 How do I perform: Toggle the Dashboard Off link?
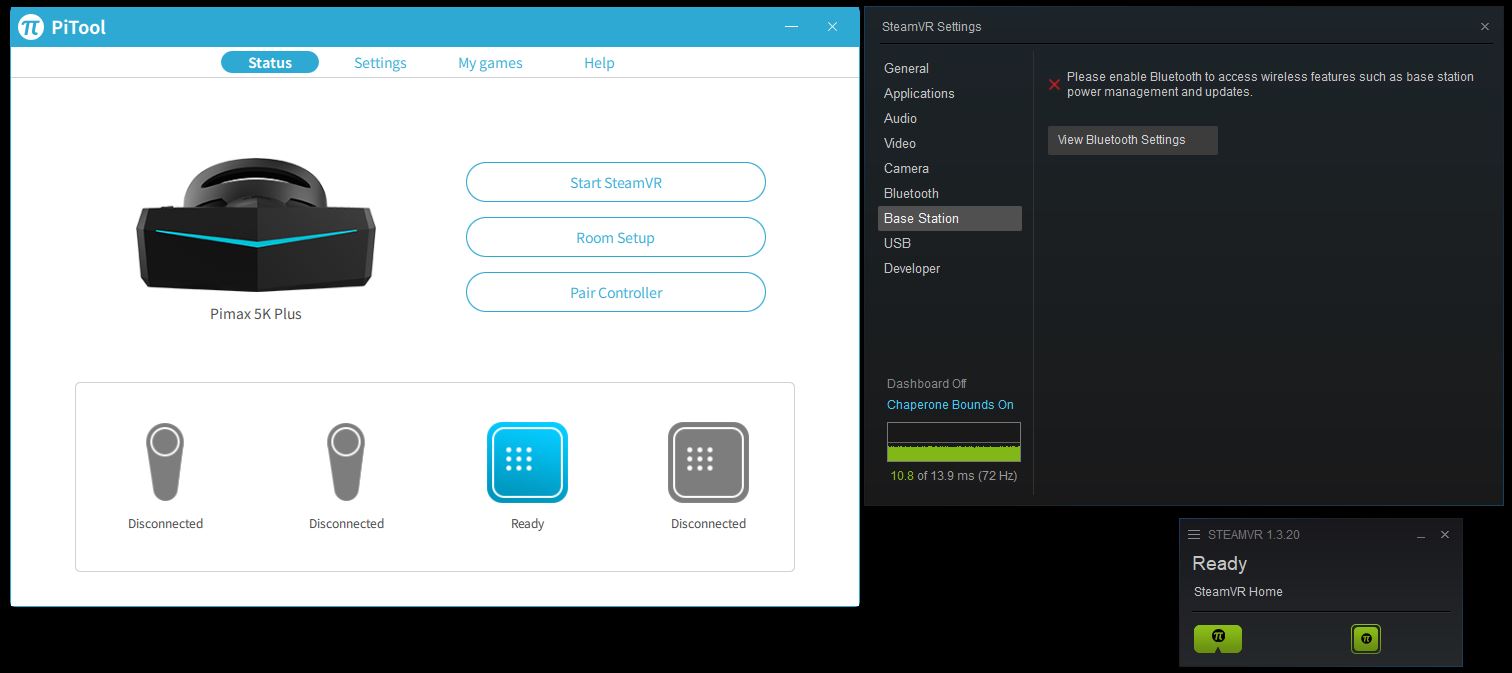927,384
